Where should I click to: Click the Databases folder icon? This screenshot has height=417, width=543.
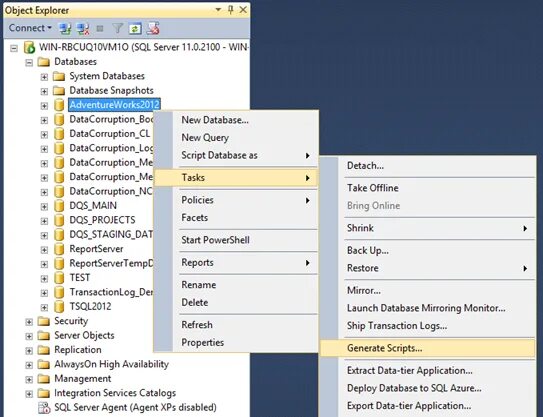click(x=44, y=62)
